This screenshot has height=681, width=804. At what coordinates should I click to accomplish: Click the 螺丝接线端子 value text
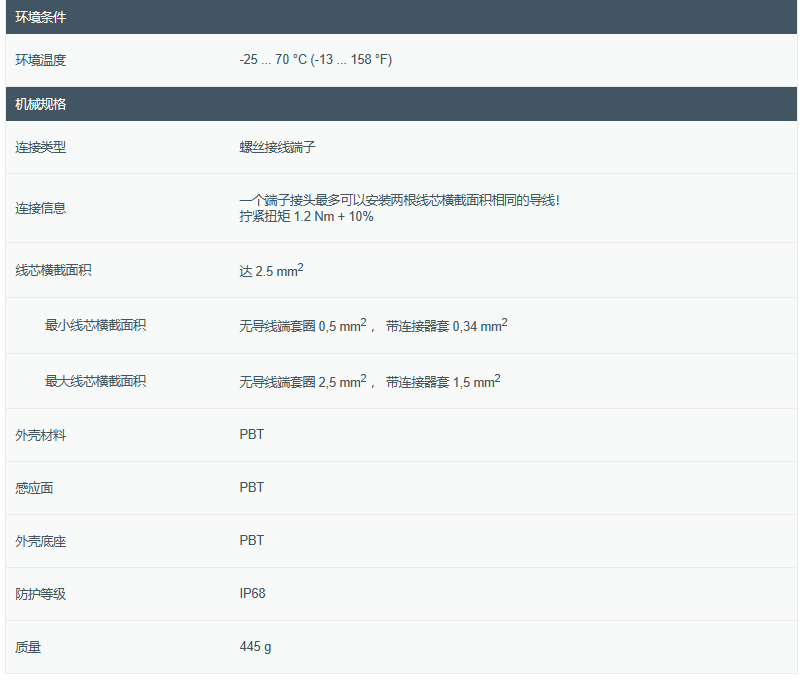click(x=277, y=147)
